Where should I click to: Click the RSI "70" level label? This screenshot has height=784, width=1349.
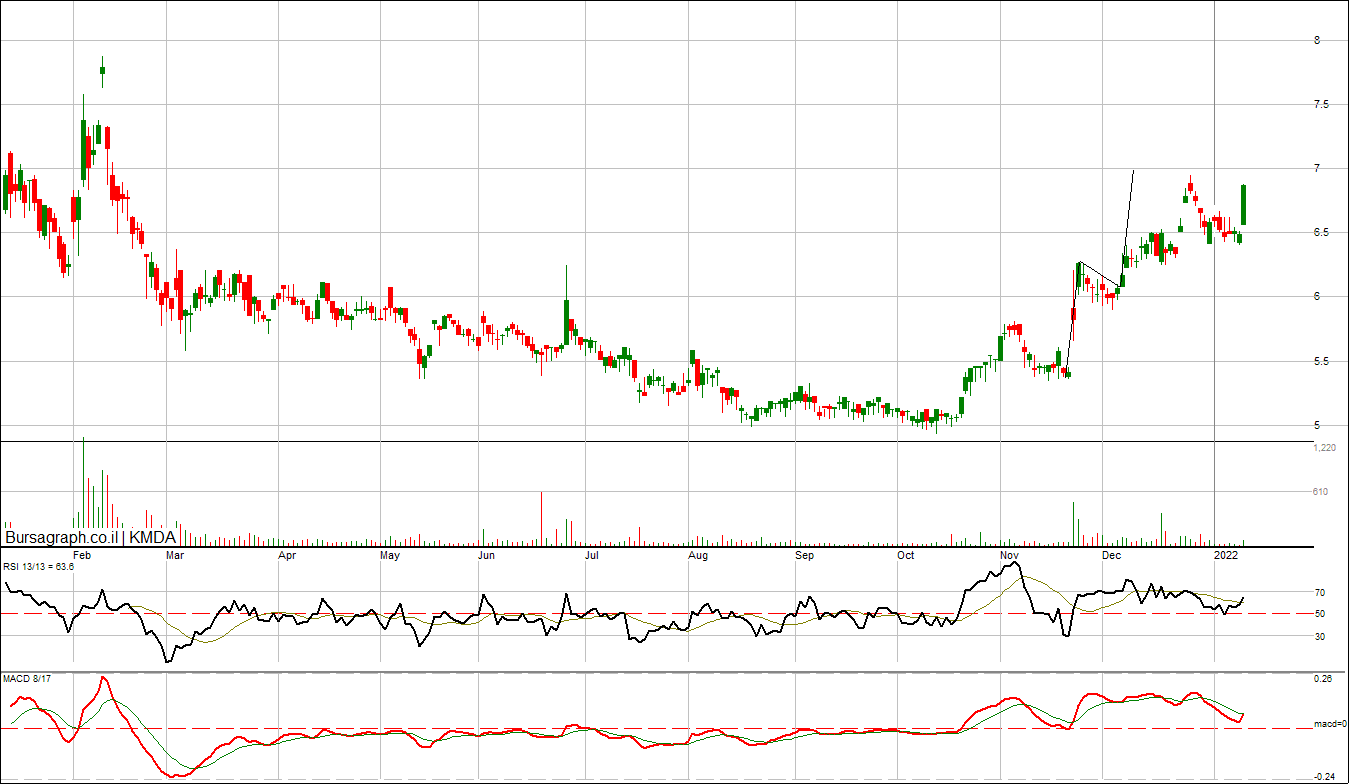[1319, 593]
